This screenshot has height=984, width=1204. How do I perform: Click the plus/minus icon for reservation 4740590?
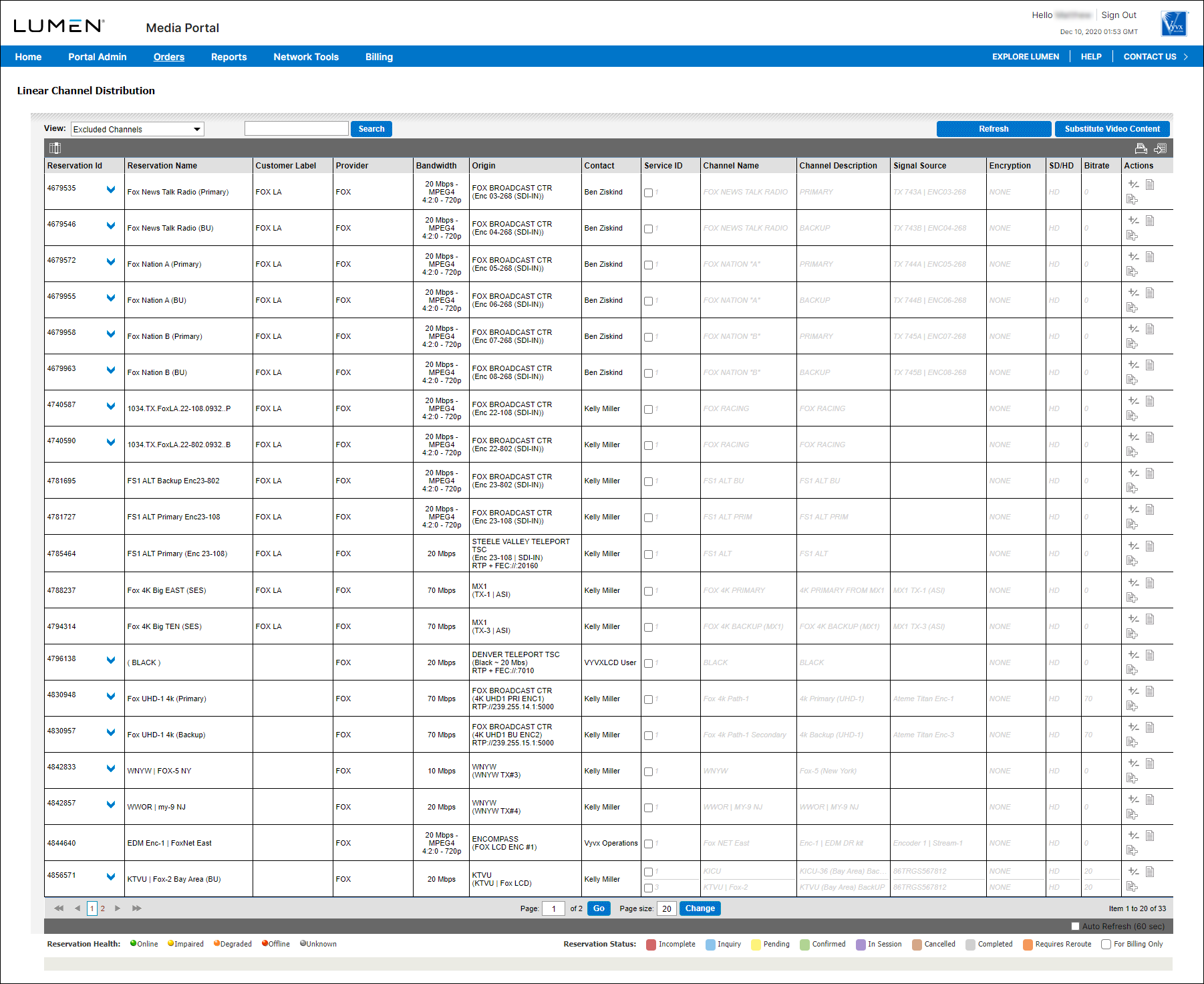(x=1133, y=437)
